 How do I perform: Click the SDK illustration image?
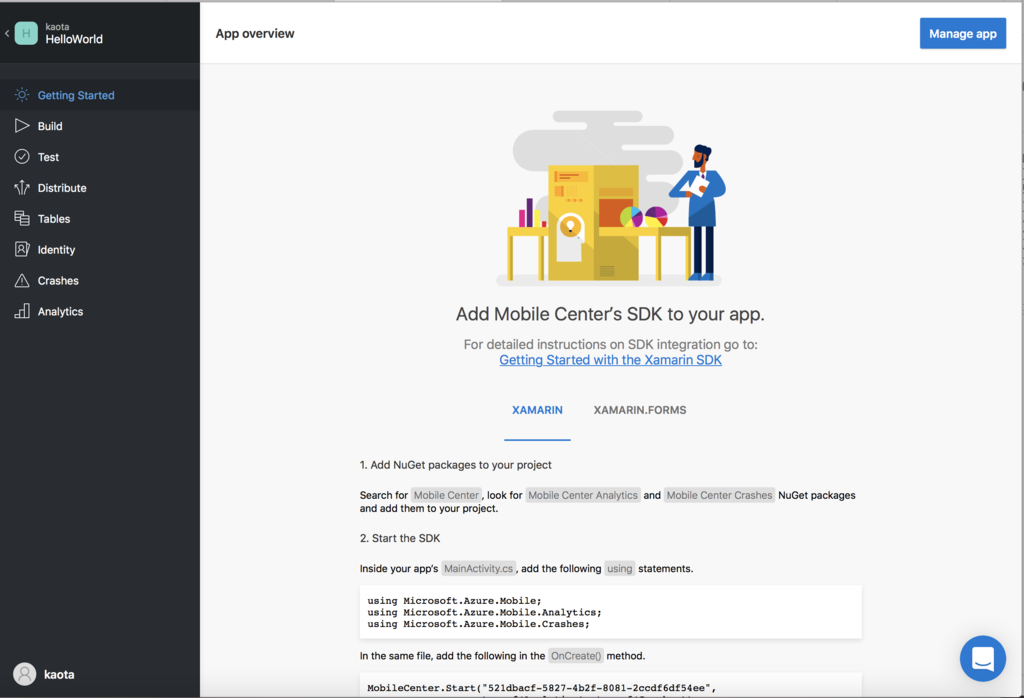coord(609,198)
